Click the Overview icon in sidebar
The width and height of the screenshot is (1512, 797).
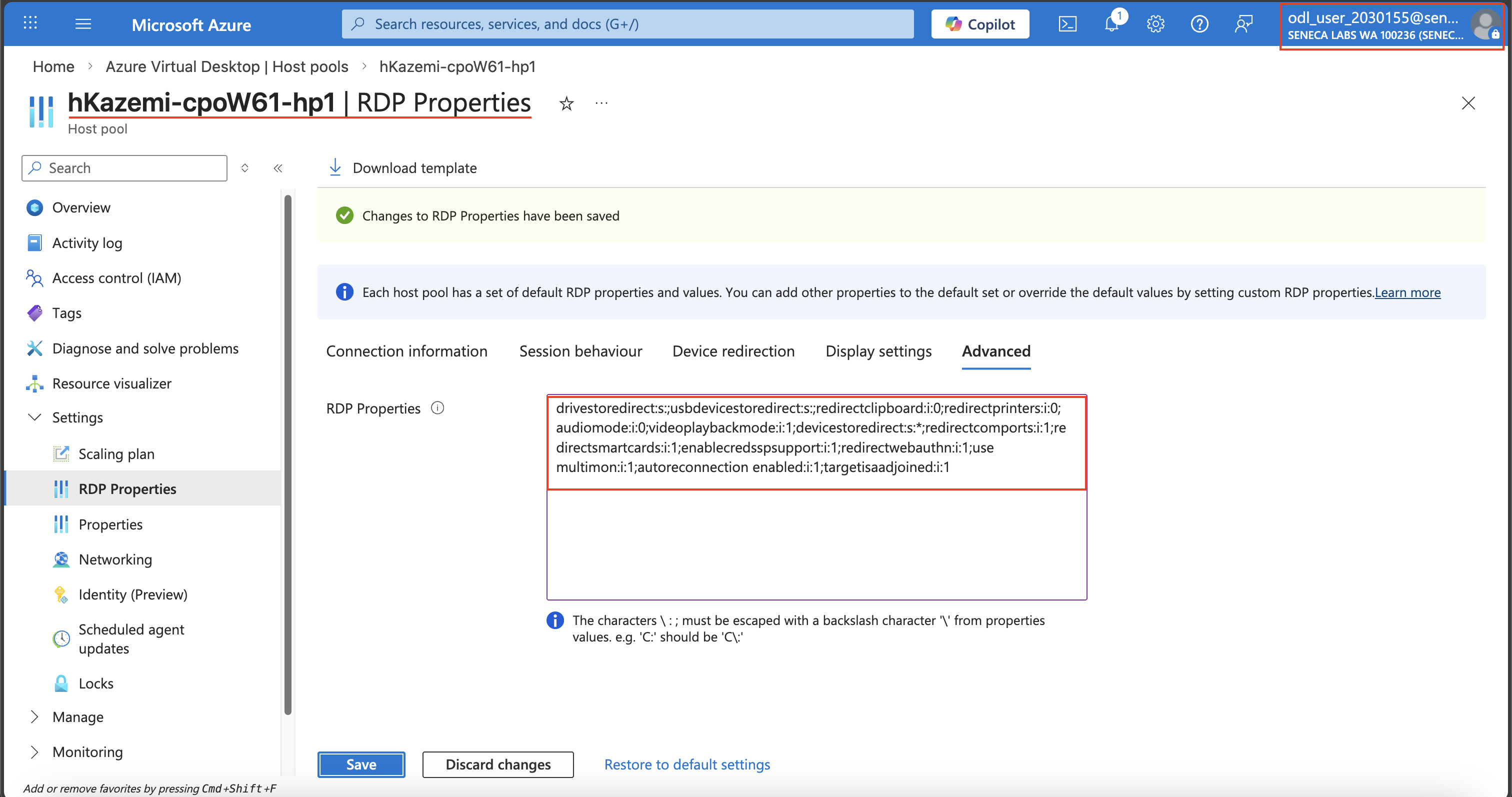[x=34, y=207]
